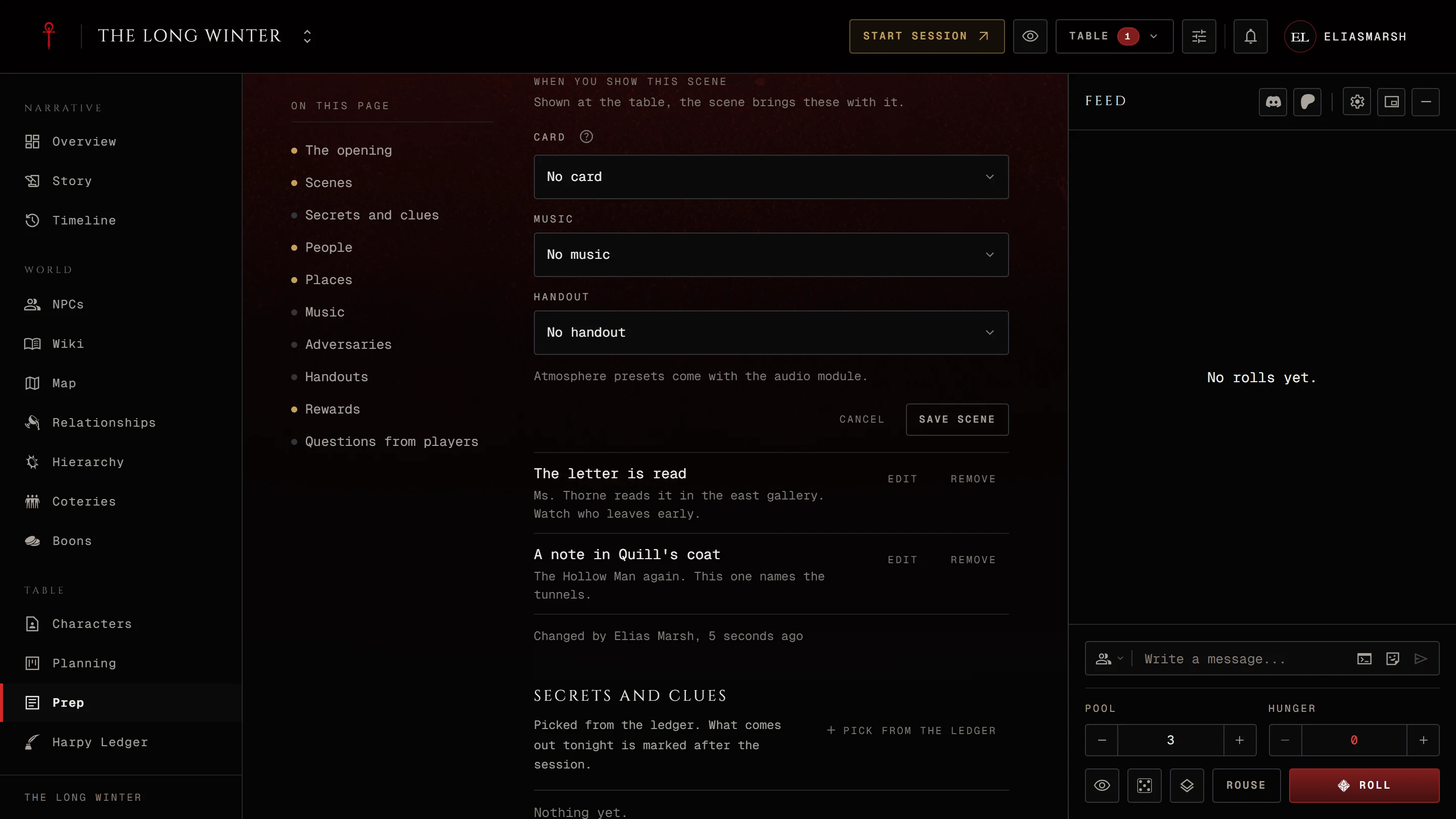
Task: Click the Card help question mark
Action: (x=586, y=137)
